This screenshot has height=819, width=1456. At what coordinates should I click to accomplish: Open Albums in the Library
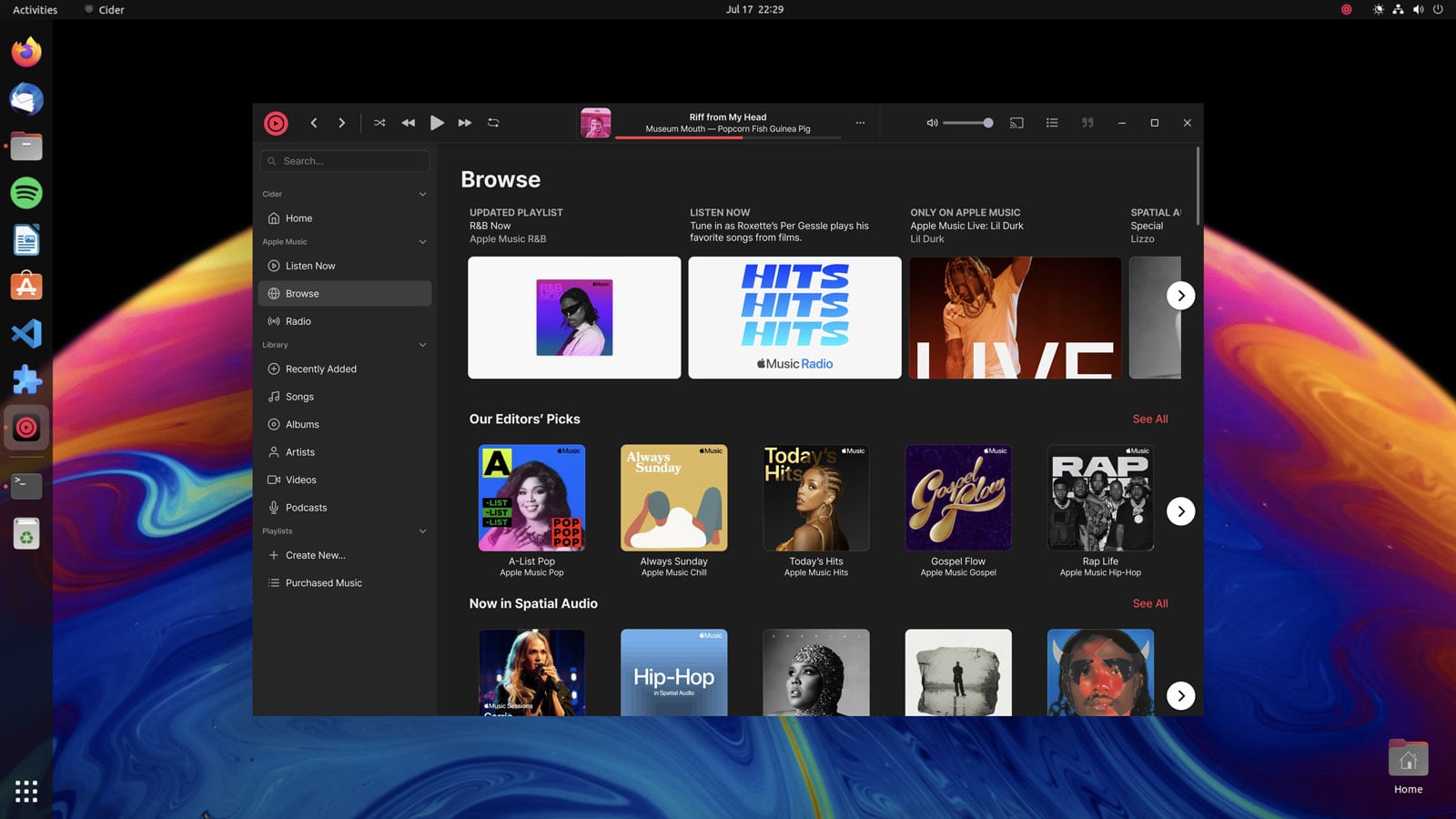click(x=345, y=424)
